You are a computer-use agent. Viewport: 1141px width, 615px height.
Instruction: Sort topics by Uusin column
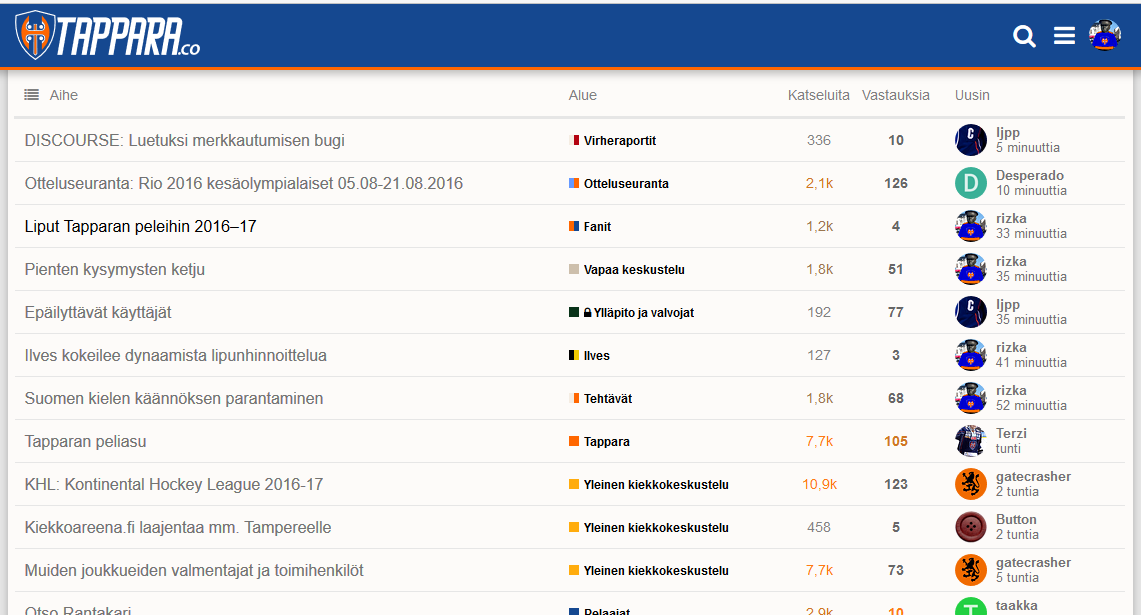click(x=972, y=95)
